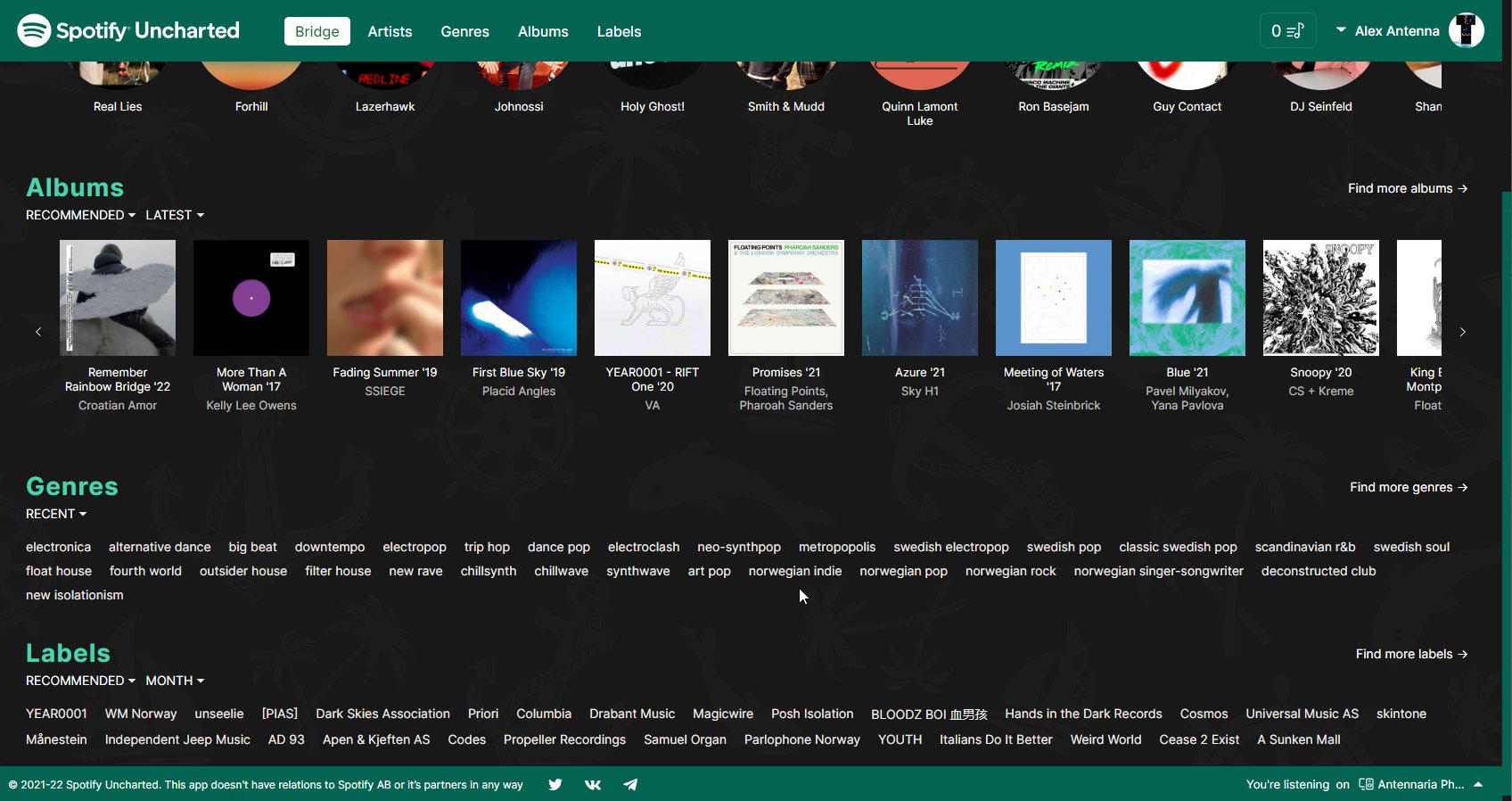The height and width of the screenshot is (801, 1512).
Task: Navigate to the Labels tab
Action: [x=620, y=31]
